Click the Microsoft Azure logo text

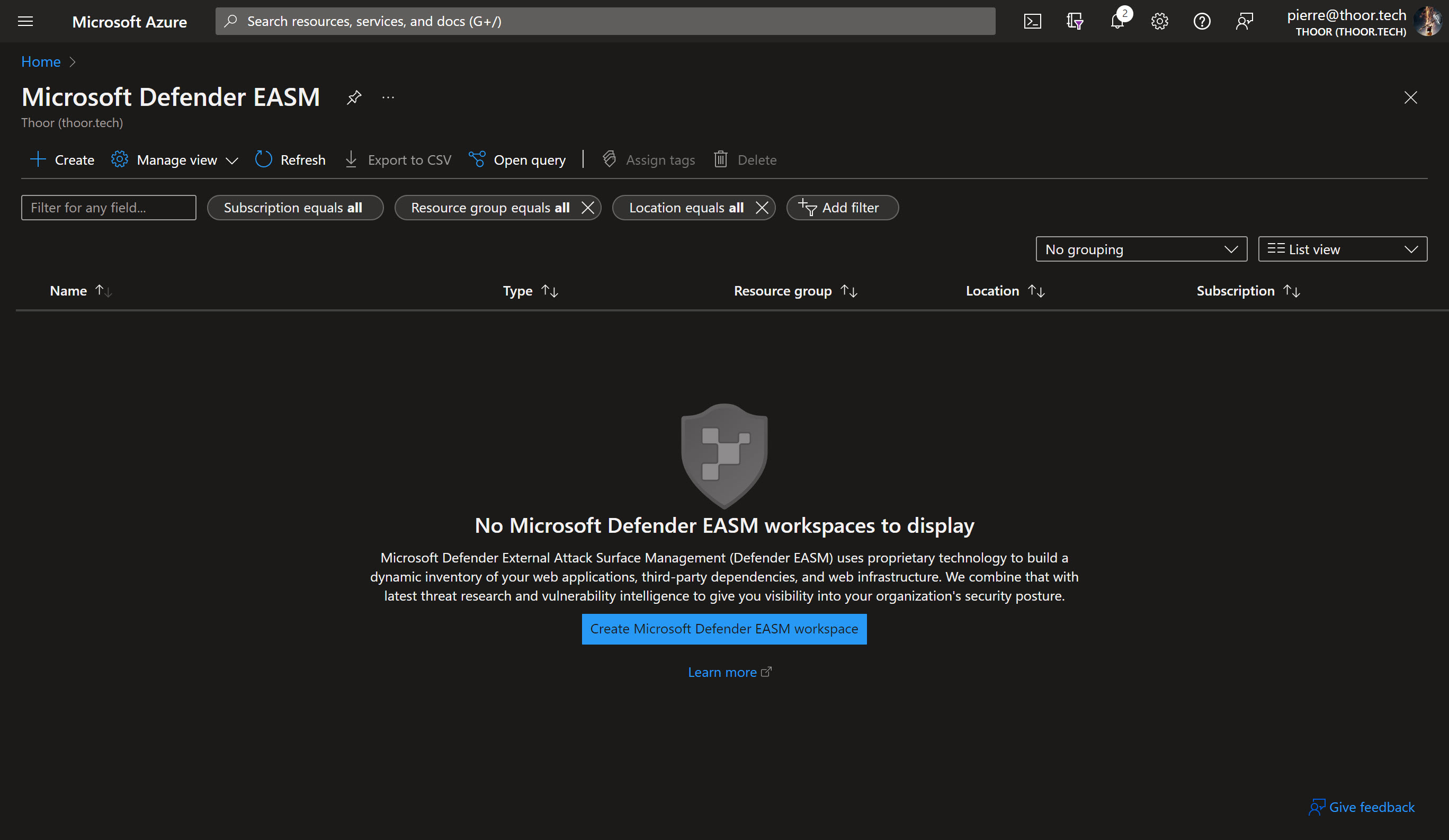click(x=129, y=22)
